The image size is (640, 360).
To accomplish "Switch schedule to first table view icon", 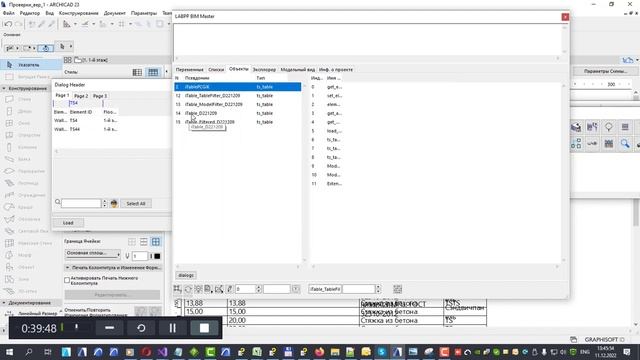I will [x=137, y=72].
